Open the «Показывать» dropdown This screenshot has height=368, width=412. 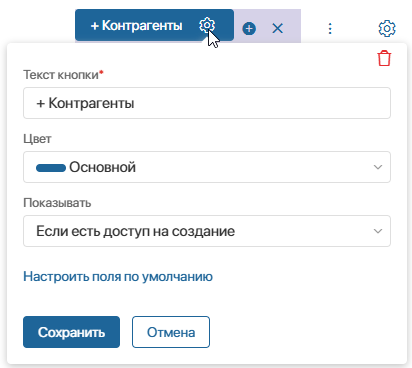pos(207,231)
